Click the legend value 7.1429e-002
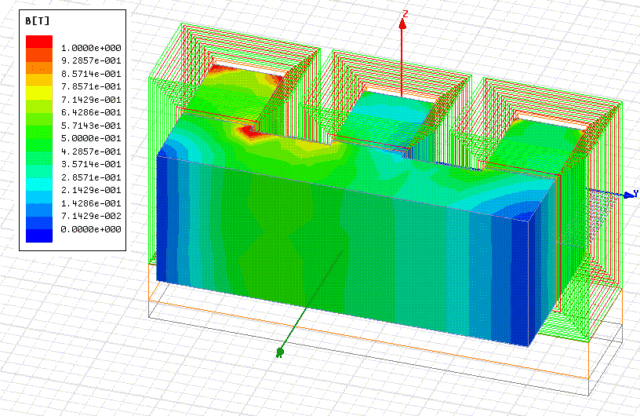Image resolution: width=640 pixels, height=416 pixels. tap(91, 216)
